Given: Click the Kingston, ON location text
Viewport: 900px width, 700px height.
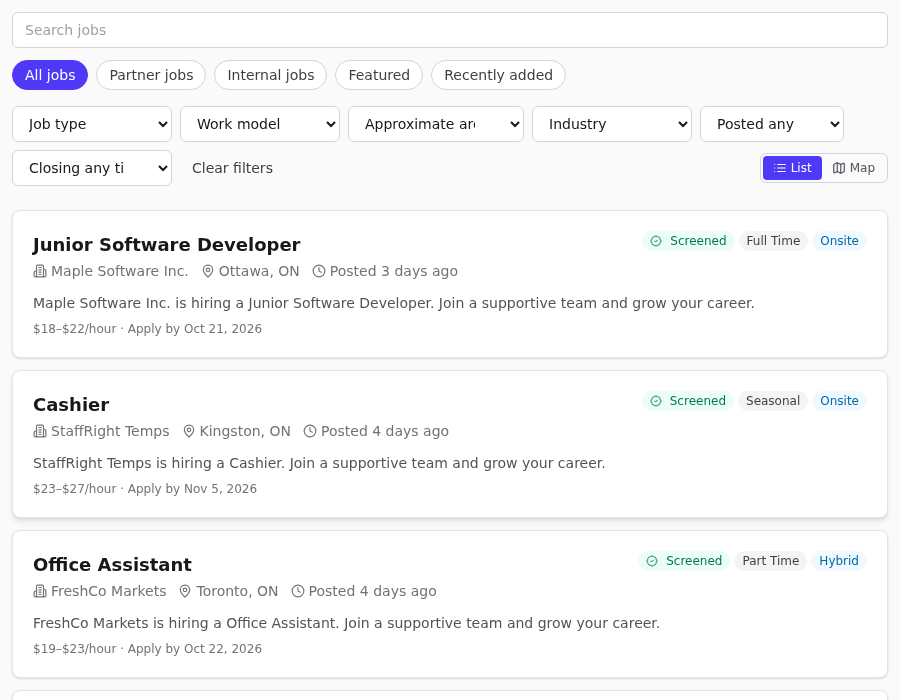Looking at the screenshot, I should point(245,431).
